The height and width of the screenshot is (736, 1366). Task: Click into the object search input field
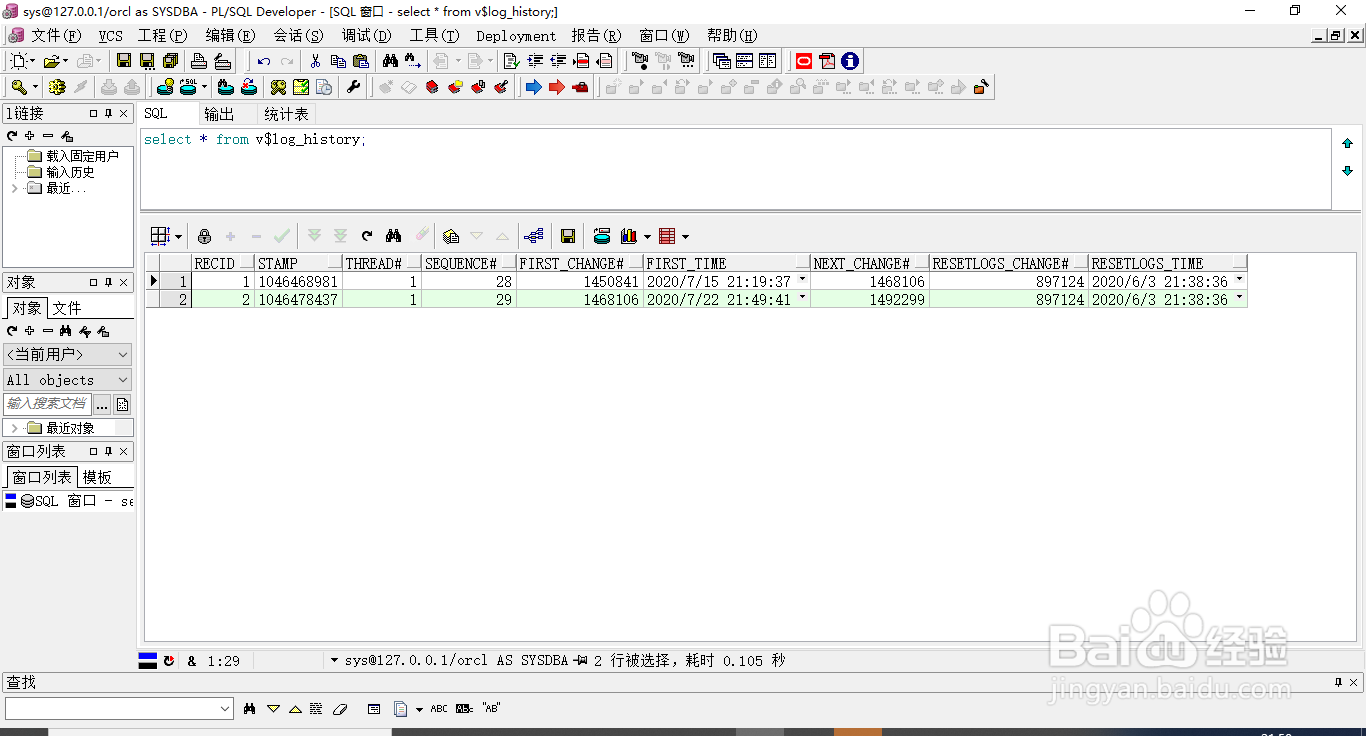tap(47, 404)
